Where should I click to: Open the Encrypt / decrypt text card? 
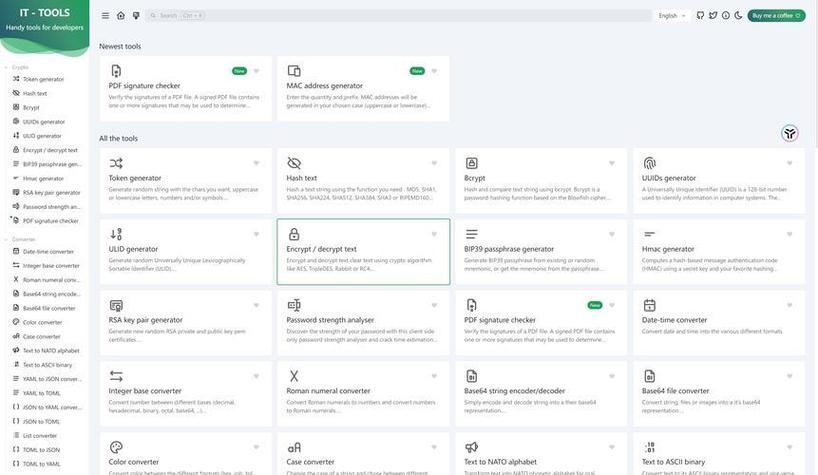pyautogui.click(x=363, y=252)
